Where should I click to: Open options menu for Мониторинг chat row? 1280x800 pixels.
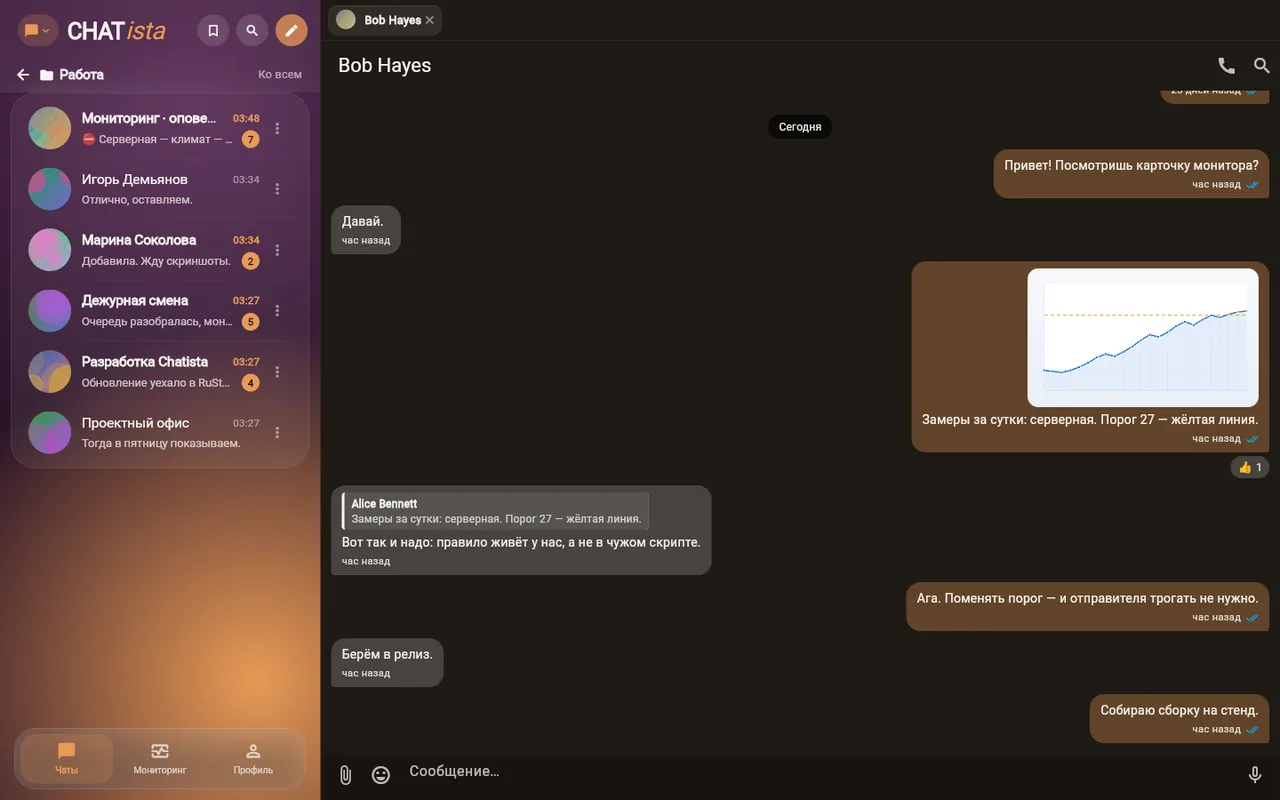pyautogui.click(x=278, y=128)
